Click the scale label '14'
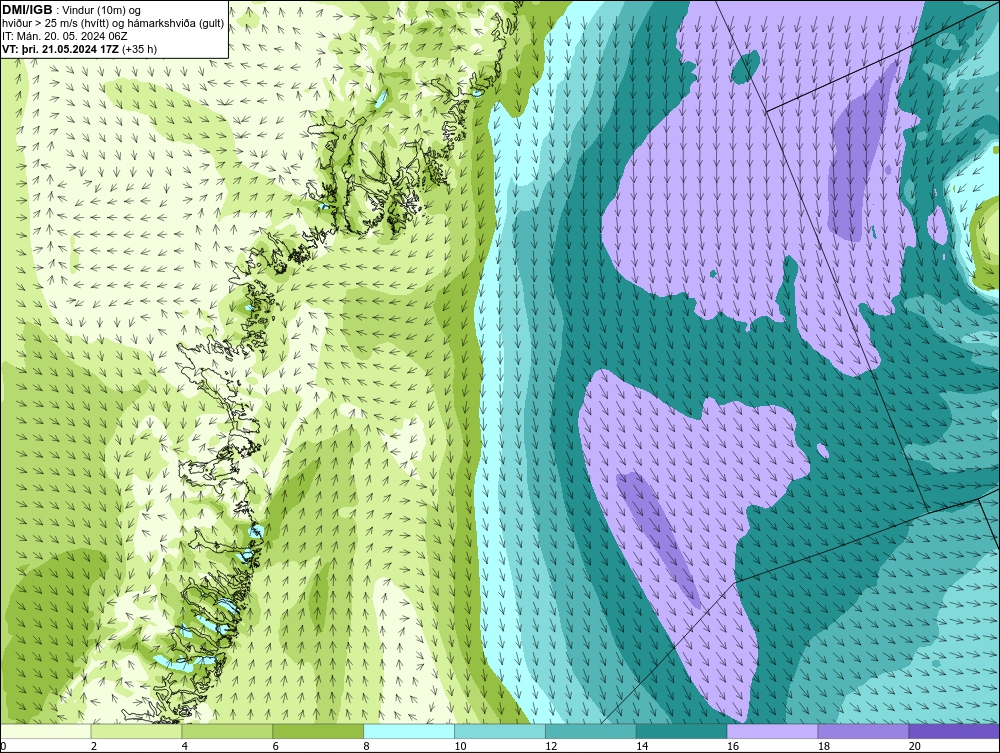The width and height of the screenshot is (1000, 753). [x=642, y=746]
